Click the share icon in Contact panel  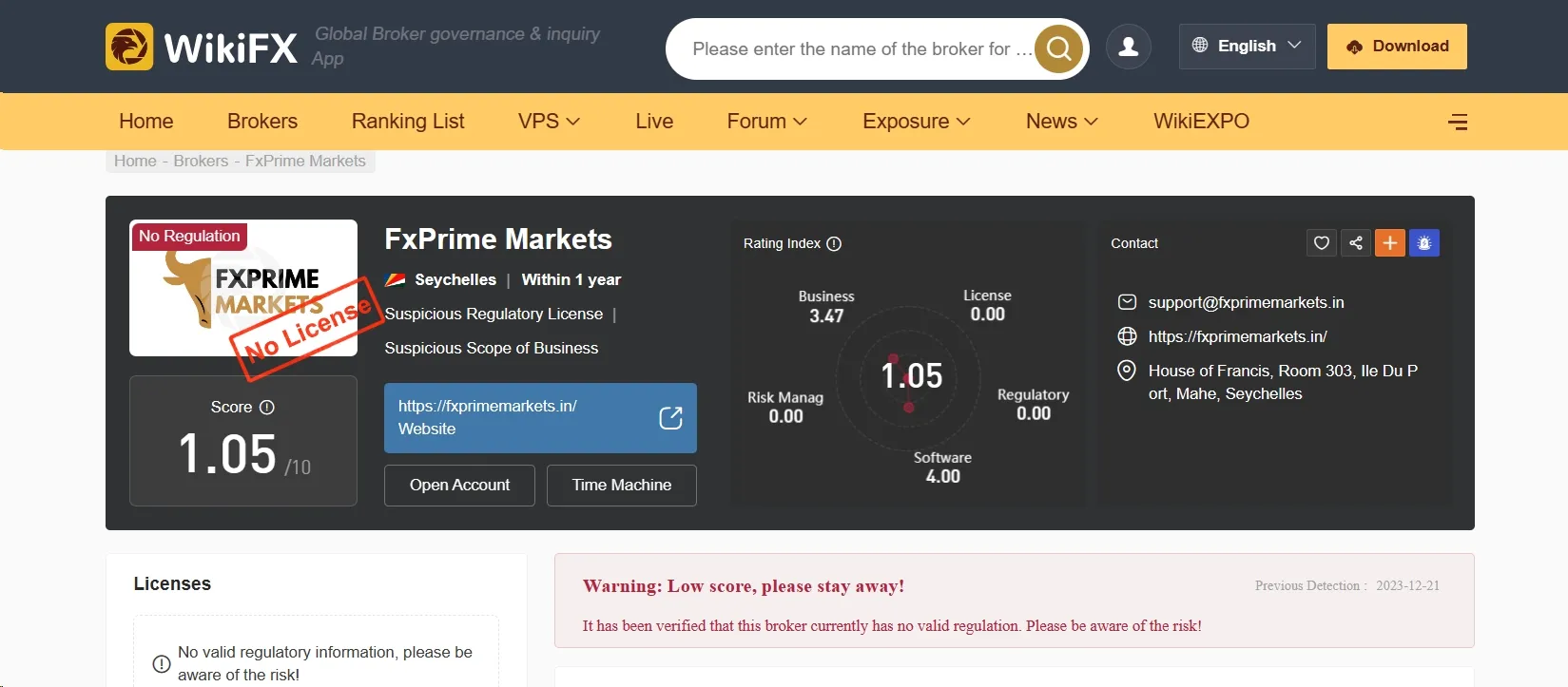tap(1356, 243)
